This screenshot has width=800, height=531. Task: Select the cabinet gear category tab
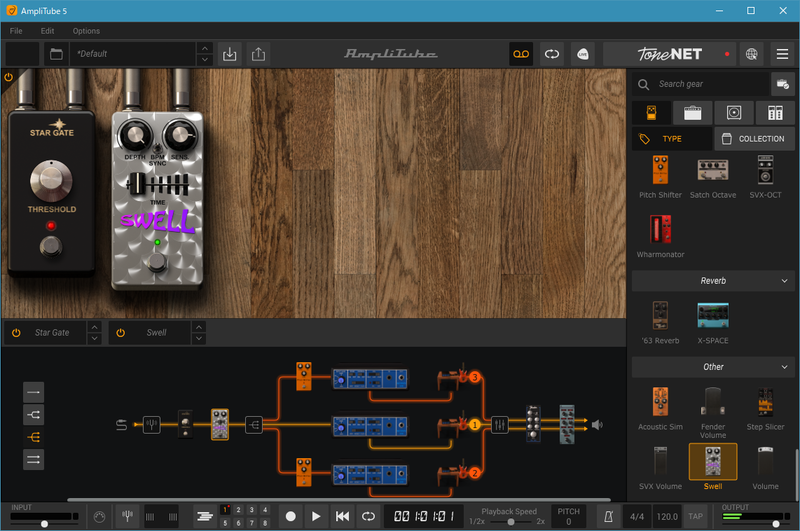pos(734,113)
